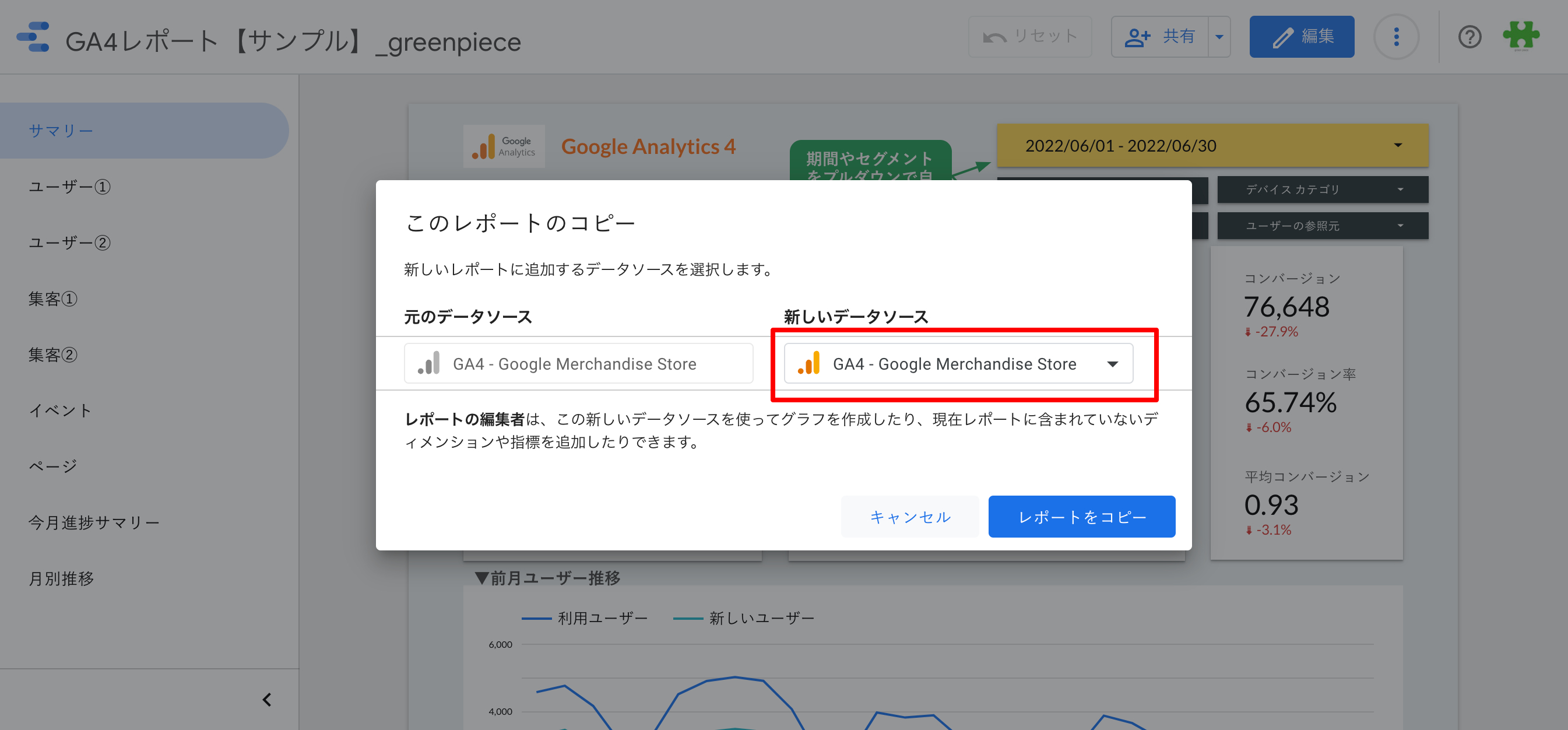
Task: Click the ▼前月ユーザー推移 chart heading
Action: coord(548,578)
